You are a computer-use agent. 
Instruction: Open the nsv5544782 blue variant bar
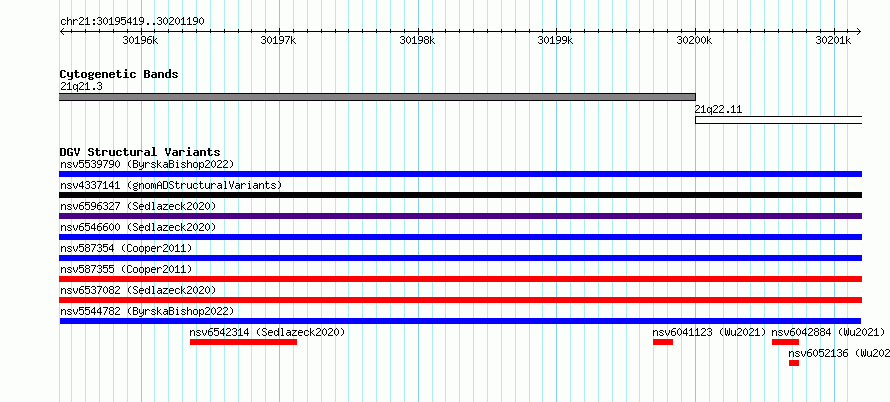(x=460, y=321)
